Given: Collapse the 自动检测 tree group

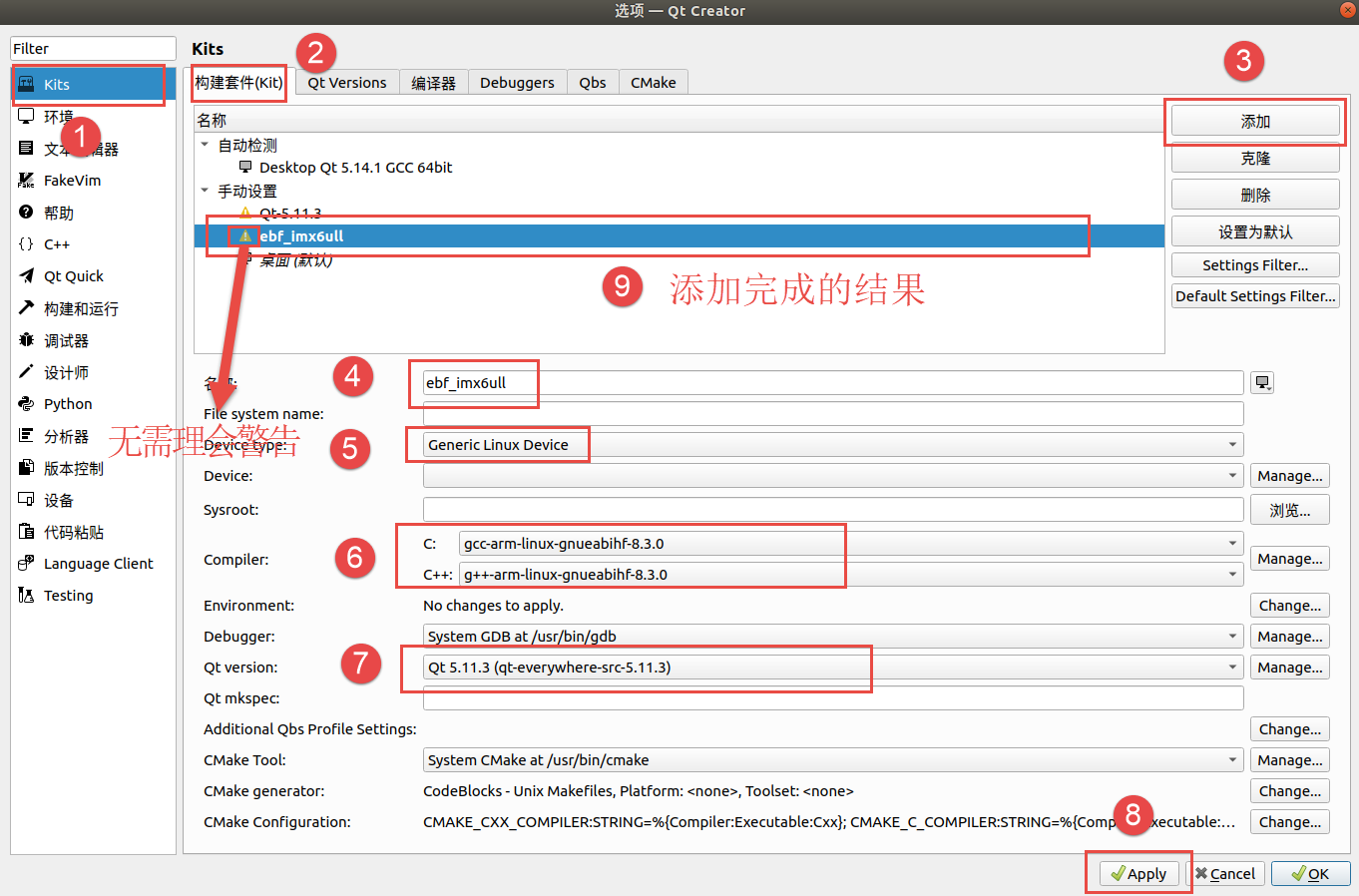Looking at the screenshot, I should 205,145.
